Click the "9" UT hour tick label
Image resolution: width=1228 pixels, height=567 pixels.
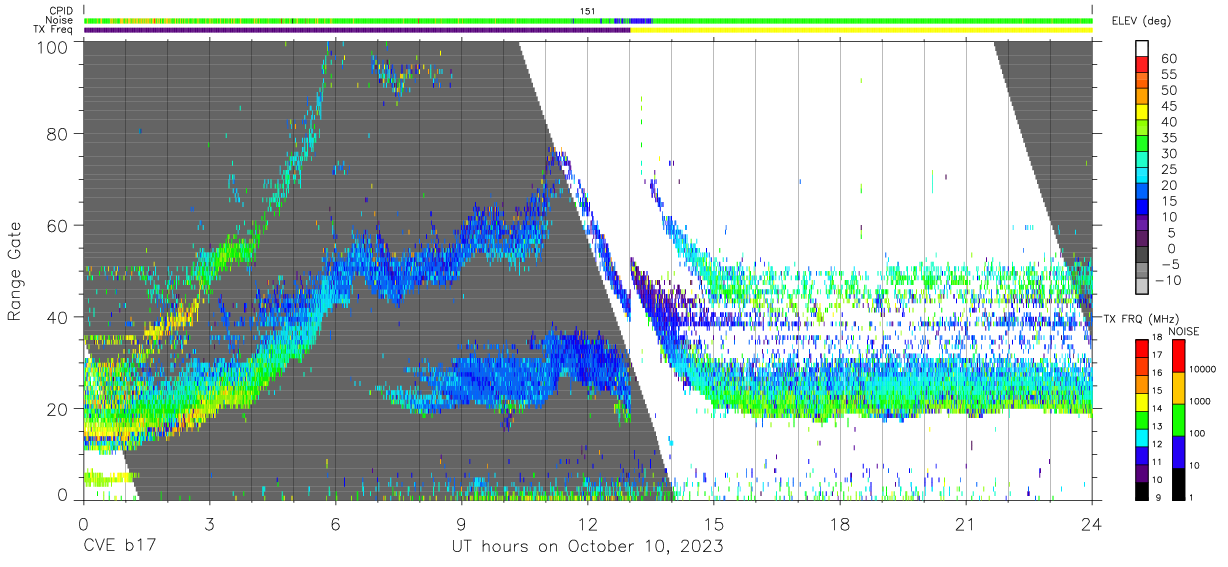pyautogui.click(x=461, y=524)
